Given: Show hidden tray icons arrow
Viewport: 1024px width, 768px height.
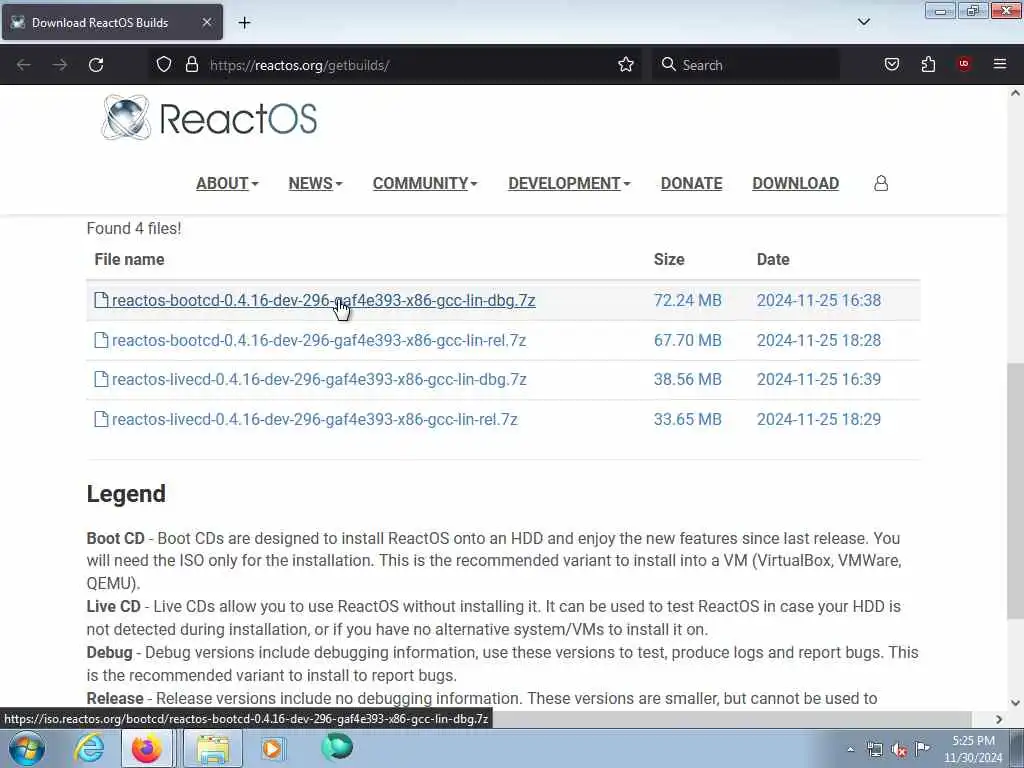Looking at the screenshot, I should point(850,749).
